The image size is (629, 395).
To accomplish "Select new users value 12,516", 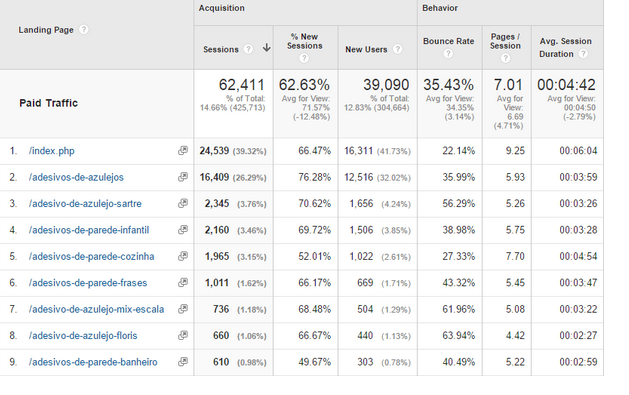I will pos(359,177).
